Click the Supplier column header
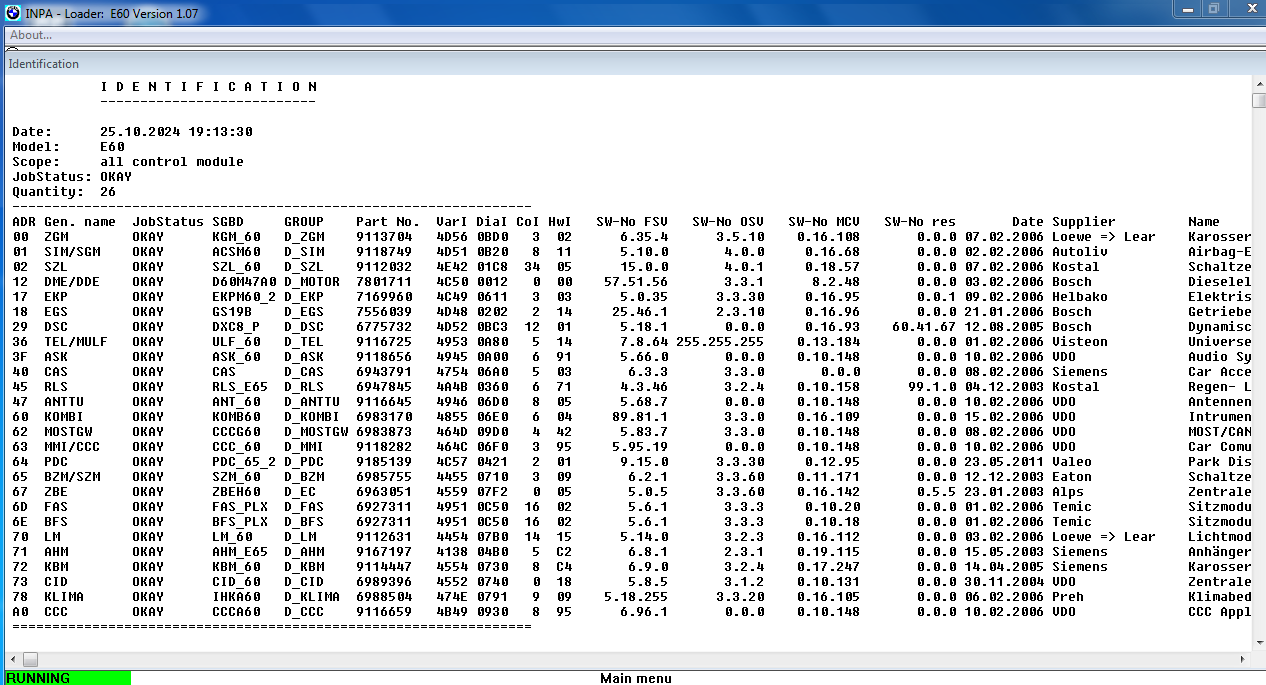 point(1084,221)
